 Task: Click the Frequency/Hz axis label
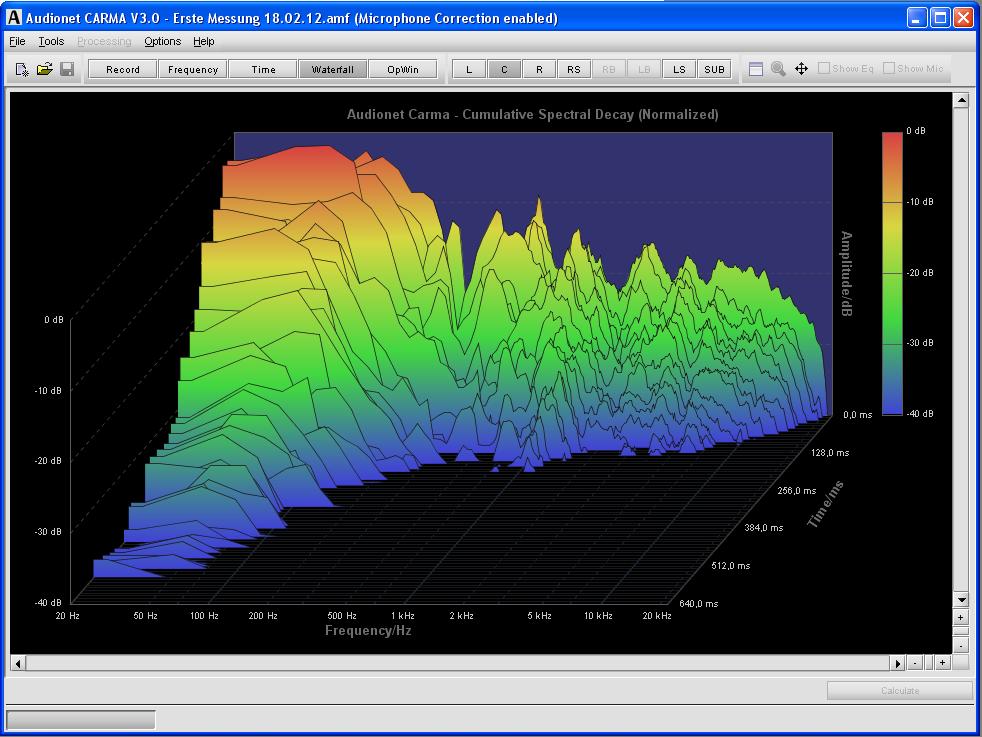[368, 631]
